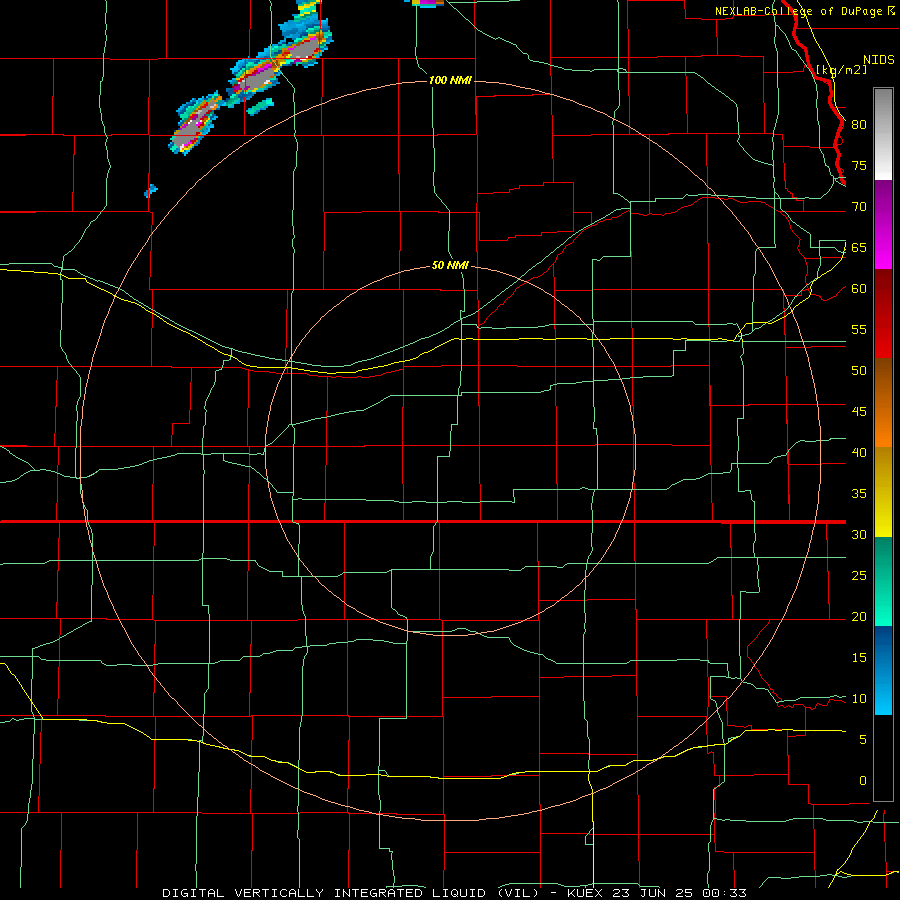Click the 50 scale value

[859, 370]
